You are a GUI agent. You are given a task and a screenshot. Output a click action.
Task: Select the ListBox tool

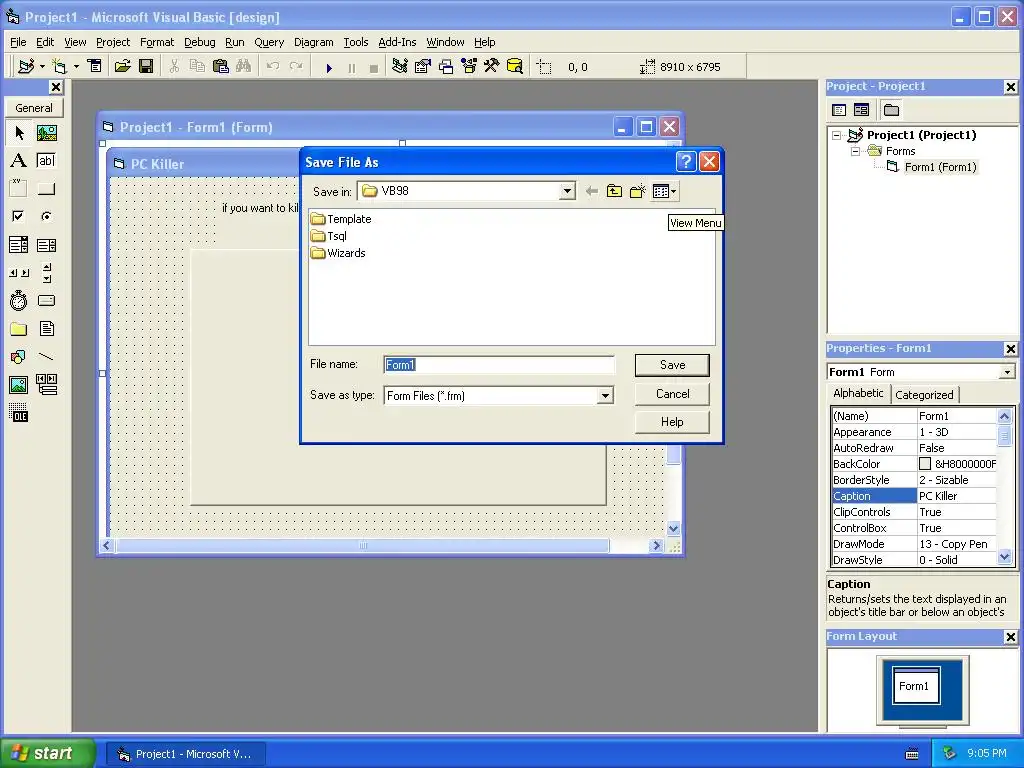tap(46, 245)
